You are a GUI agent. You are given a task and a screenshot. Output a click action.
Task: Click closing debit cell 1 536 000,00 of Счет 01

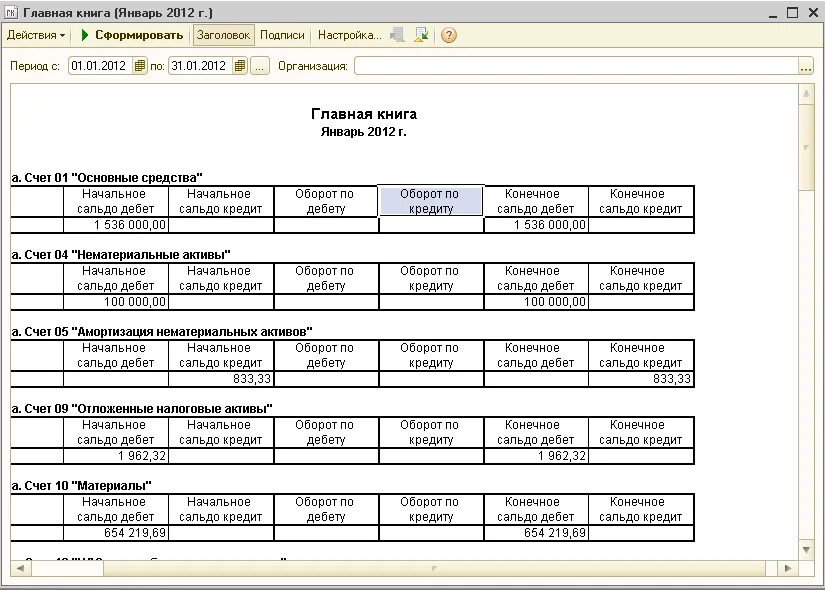point(536,225)
